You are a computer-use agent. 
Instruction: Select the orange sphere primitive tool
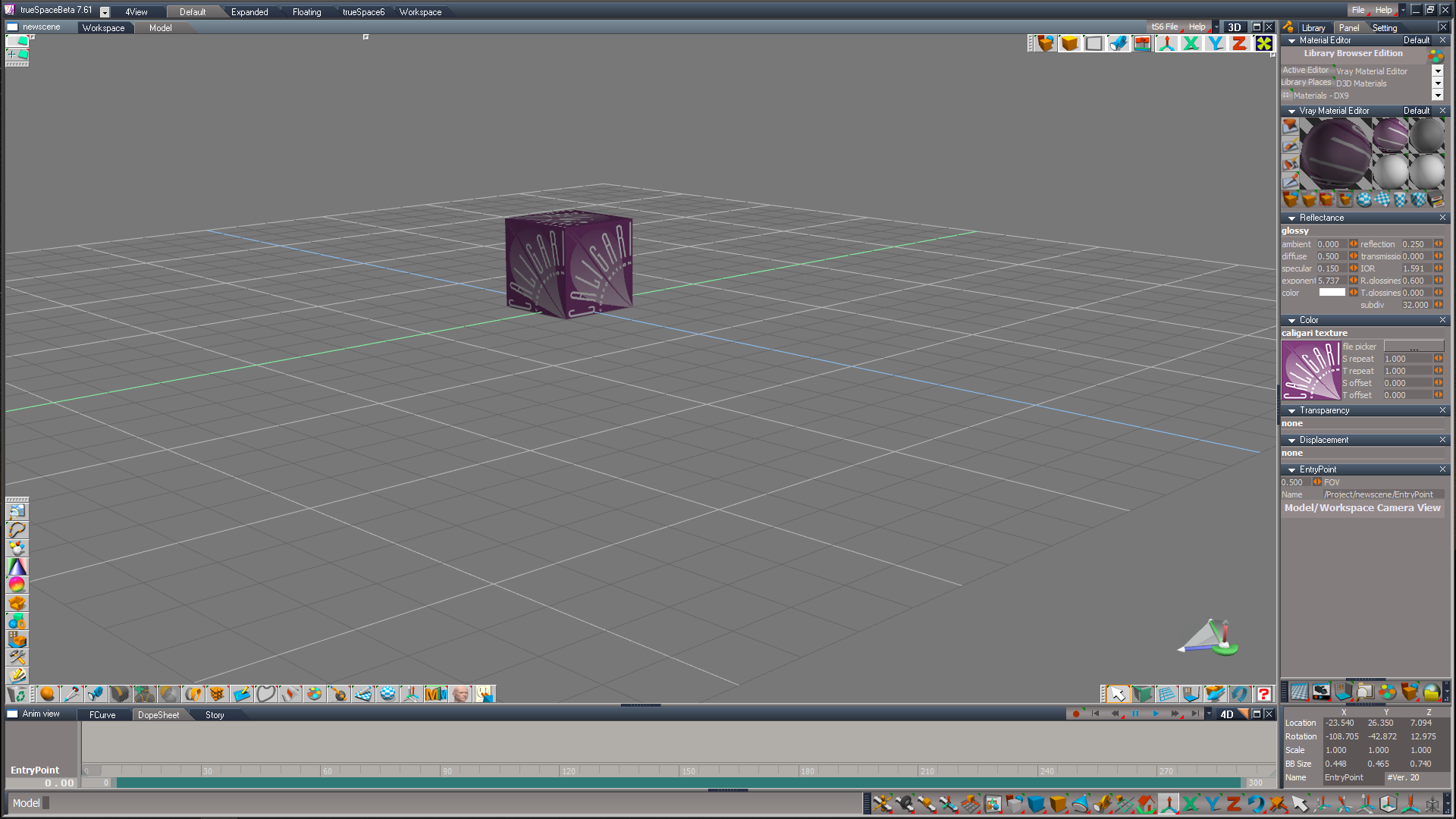point(47,694)
